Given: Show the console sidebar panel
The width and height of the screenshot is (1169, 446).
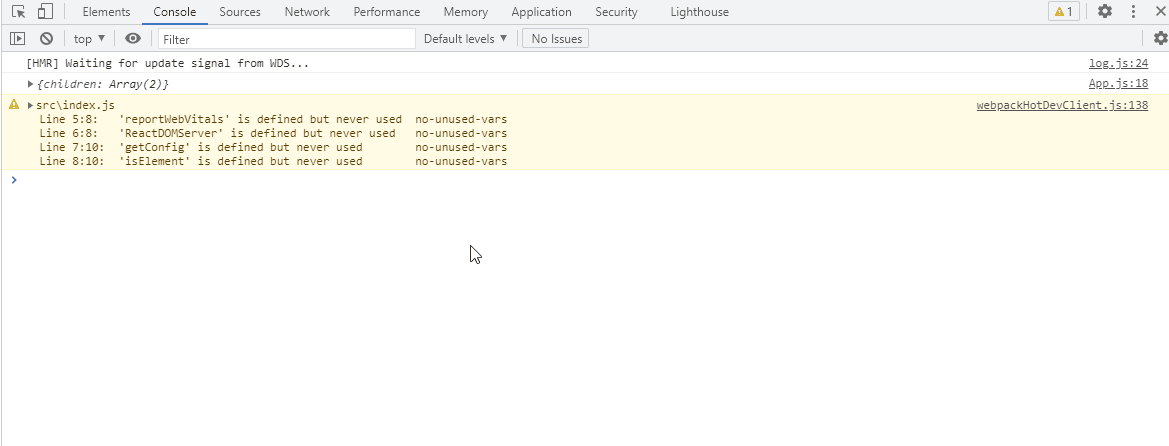Looking at the screenshot, I should pos(18,39).
